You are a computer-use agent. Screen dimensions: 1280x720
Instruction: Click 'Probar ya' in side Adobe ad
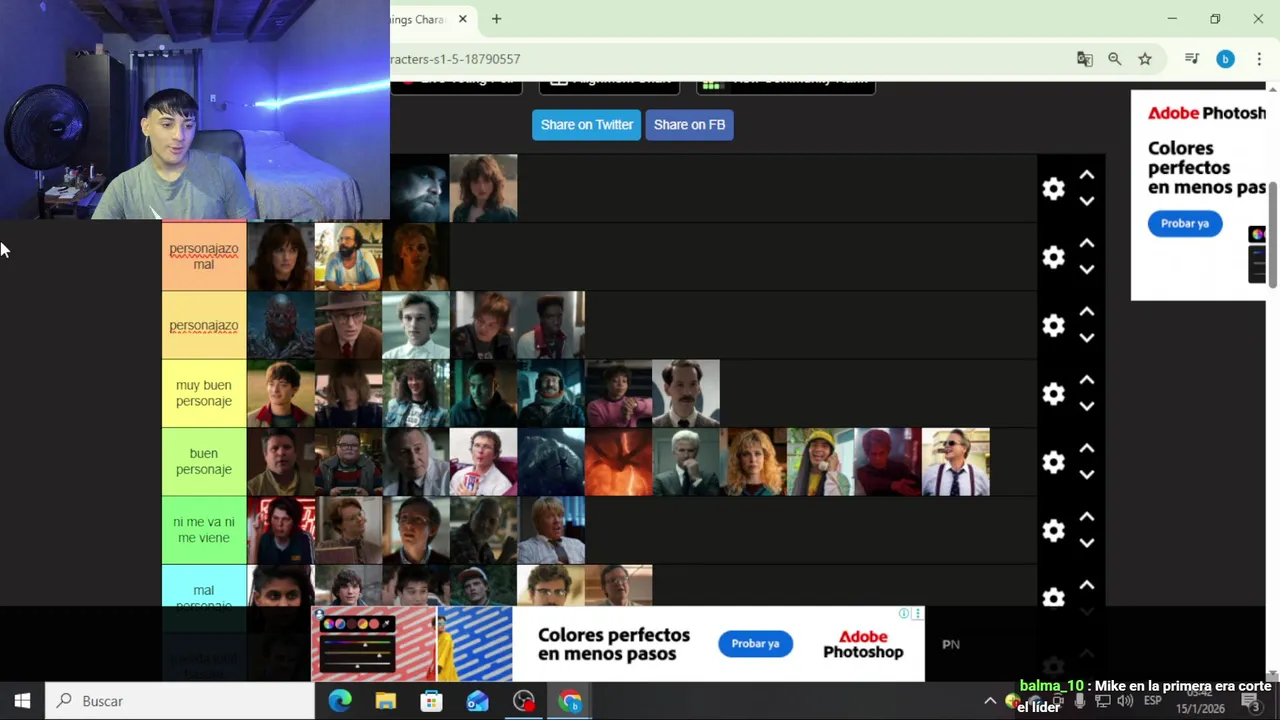pyautogui.click(x=1184, y=223)
